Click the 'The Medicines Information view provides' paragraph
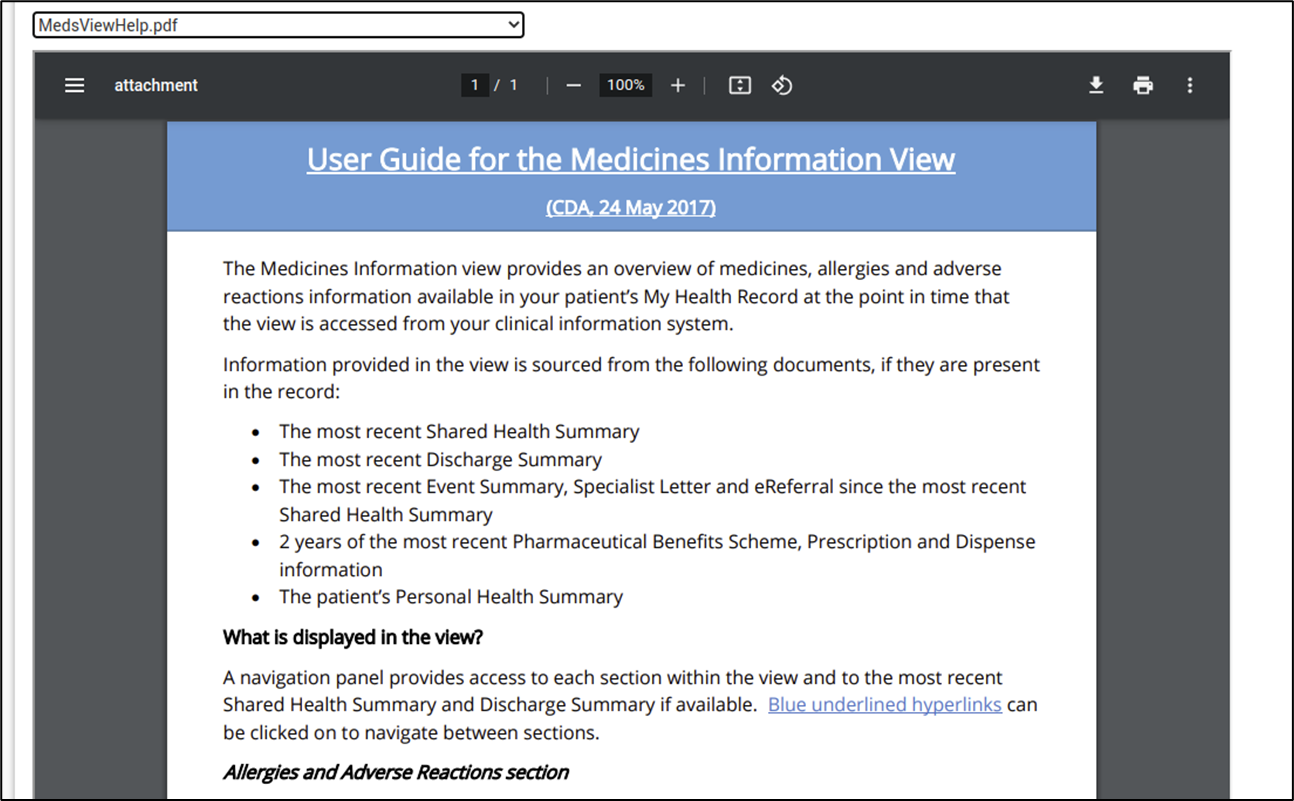The width and height of the screenshot is (1294, 801). 616,296
